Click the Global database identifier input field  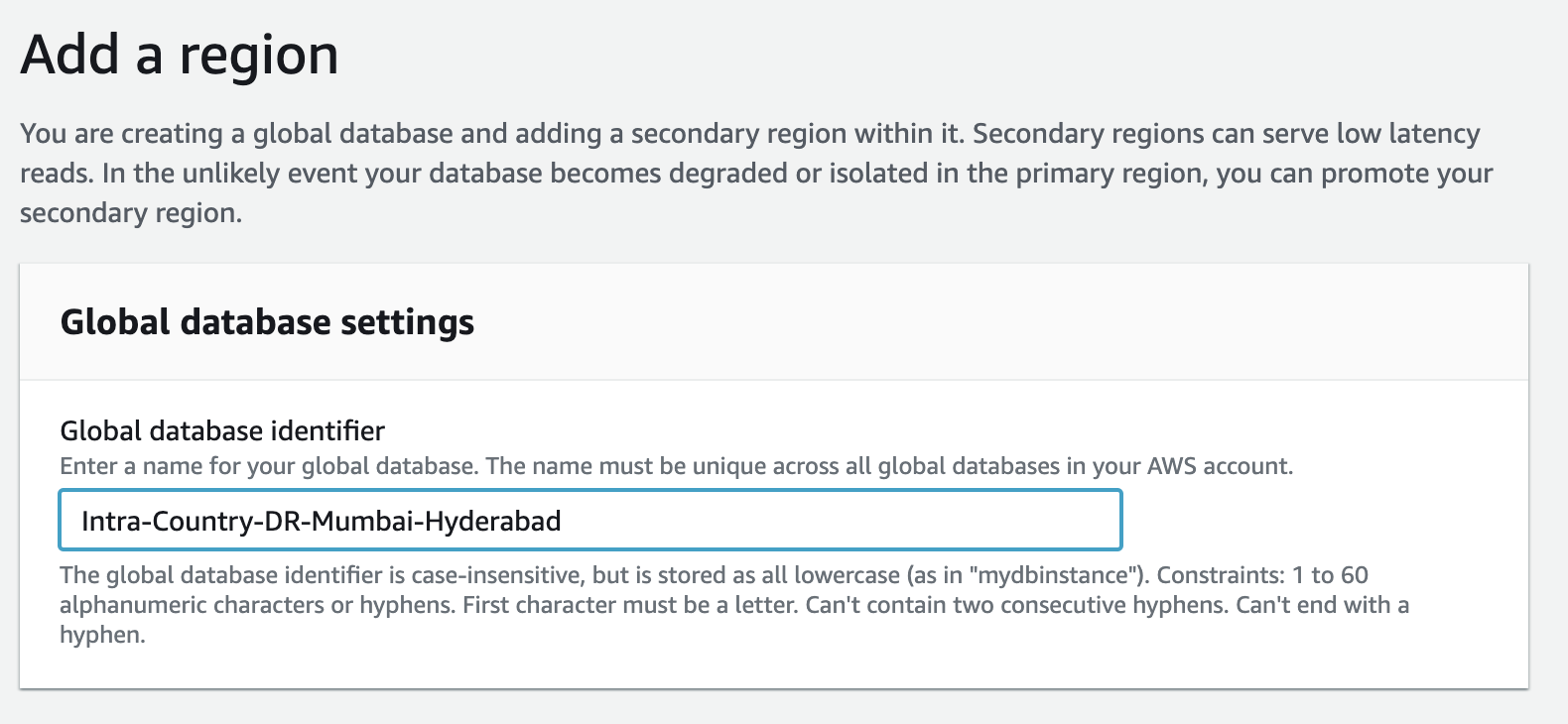click(589, 520)
